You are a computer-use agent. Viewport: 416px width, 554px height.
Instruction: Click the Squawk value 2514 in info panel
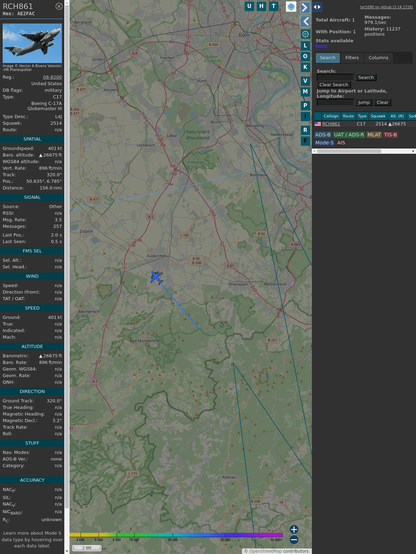click(56, 123)
